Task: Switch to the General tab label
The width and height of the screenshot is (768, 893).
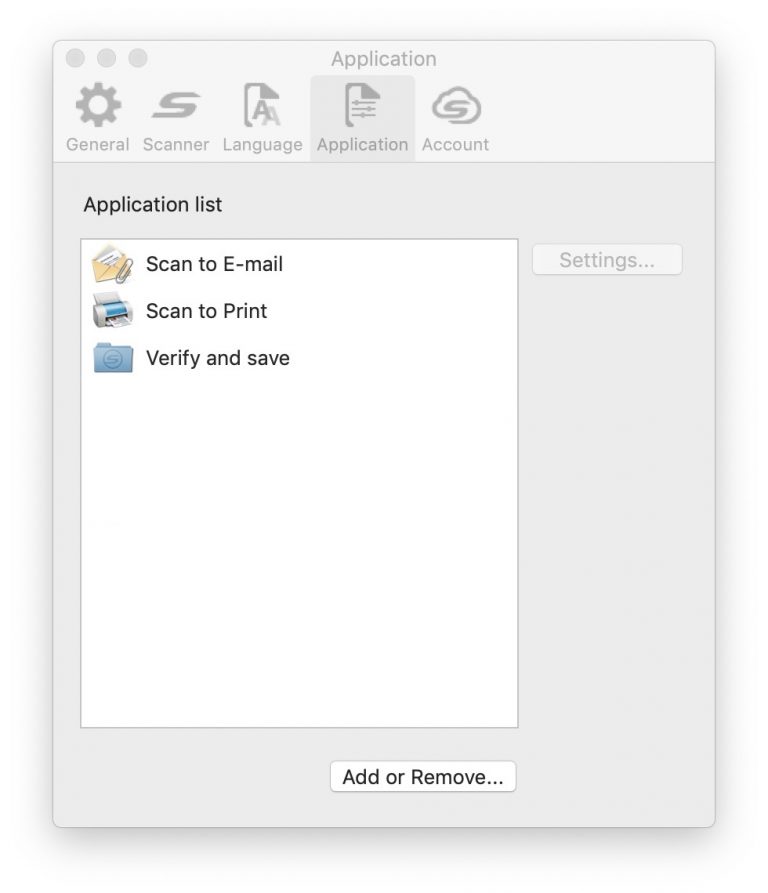Action: tap(98, 145)
